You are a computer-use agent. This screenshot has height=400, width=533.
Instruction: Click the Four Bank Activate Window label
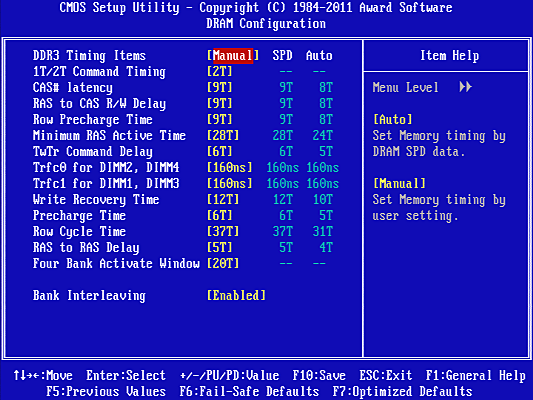pyautogui.click(x=116, y=263)
